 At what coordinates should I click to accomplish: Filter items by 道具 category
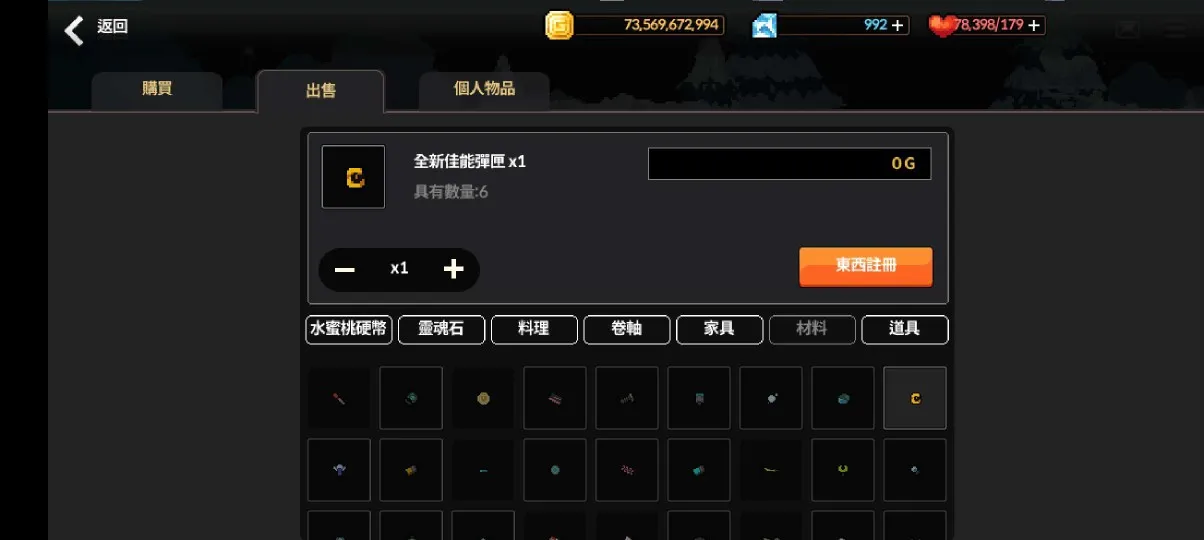(905, 329)
